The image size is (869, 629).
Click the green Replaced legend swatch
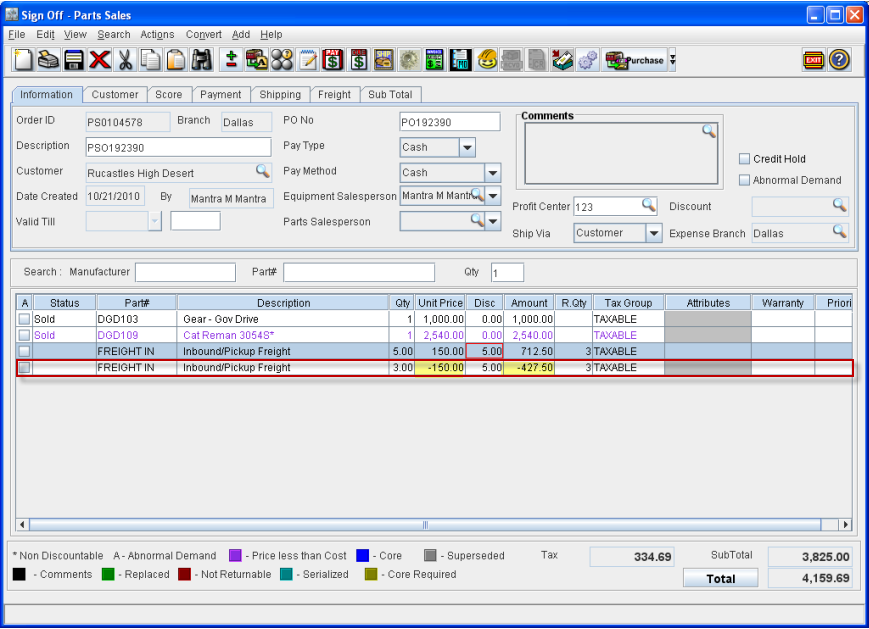click(x=108, y=574)
